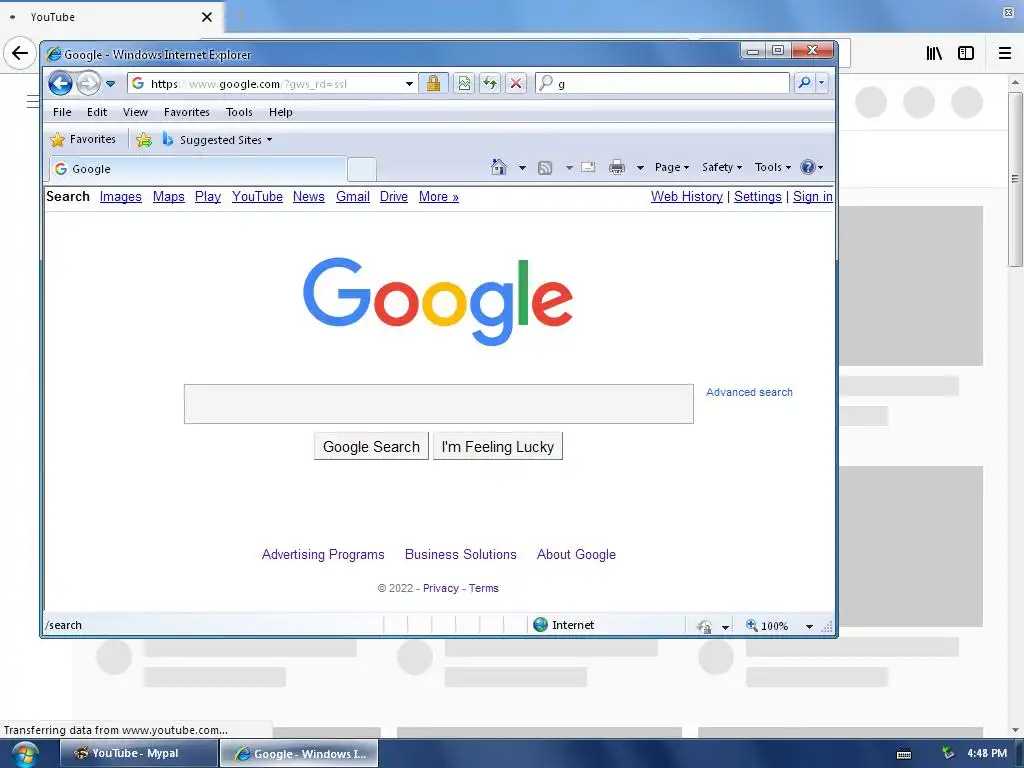
Task: Click the I'm Feeling Lucky button
Action: coord(498,446)
